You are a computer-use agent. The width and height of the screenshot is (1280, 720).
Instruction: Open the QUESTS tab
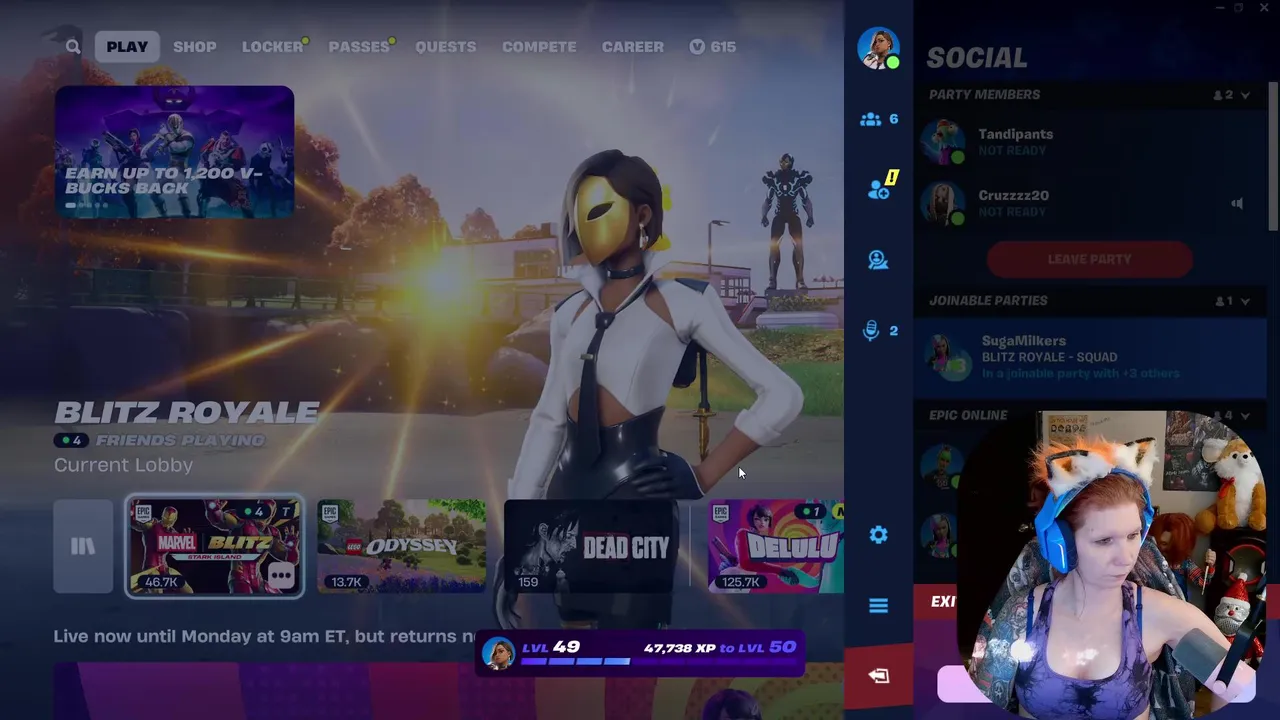pyautogui.click(x=446, y=47)
